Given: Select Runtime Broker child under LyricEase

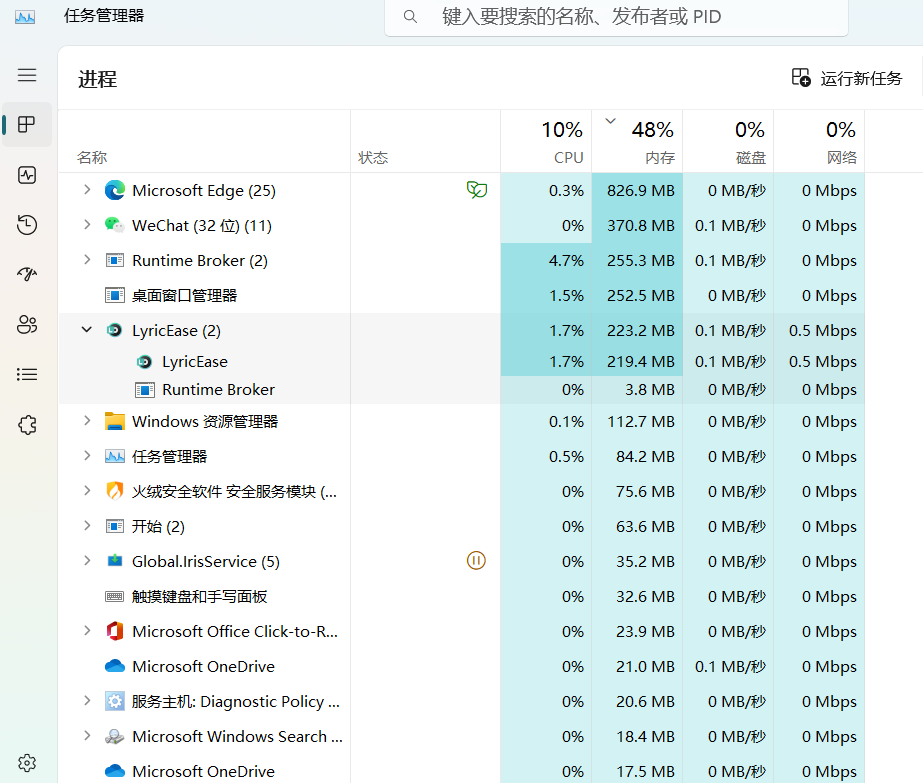Looking at the screenshot, I should coord(462,390).
